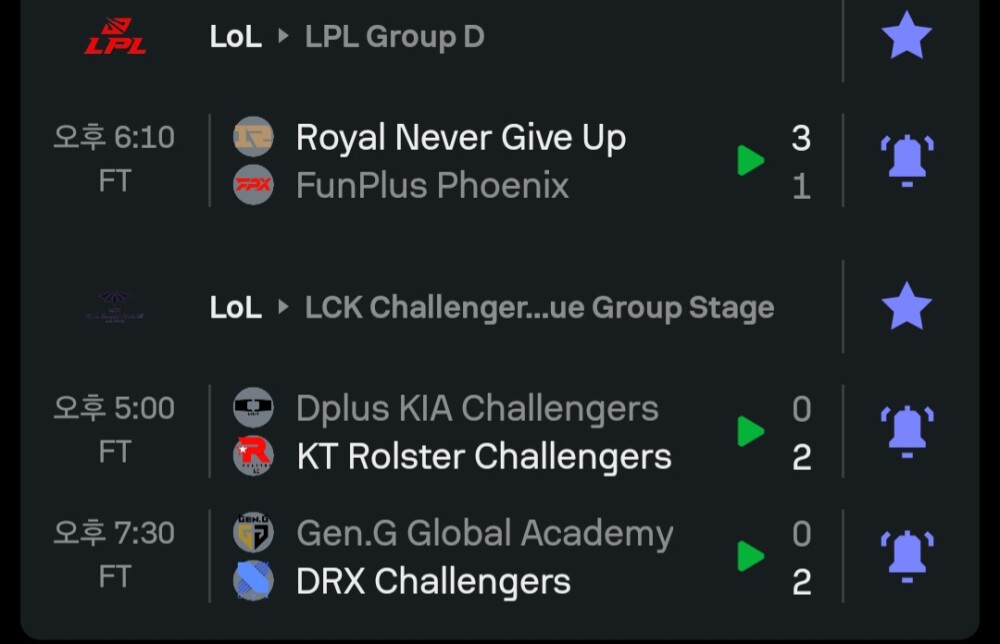Open LCK Challengers League Group Stage link
This screenshot has height=644, width=1000.
coord(539,307)
